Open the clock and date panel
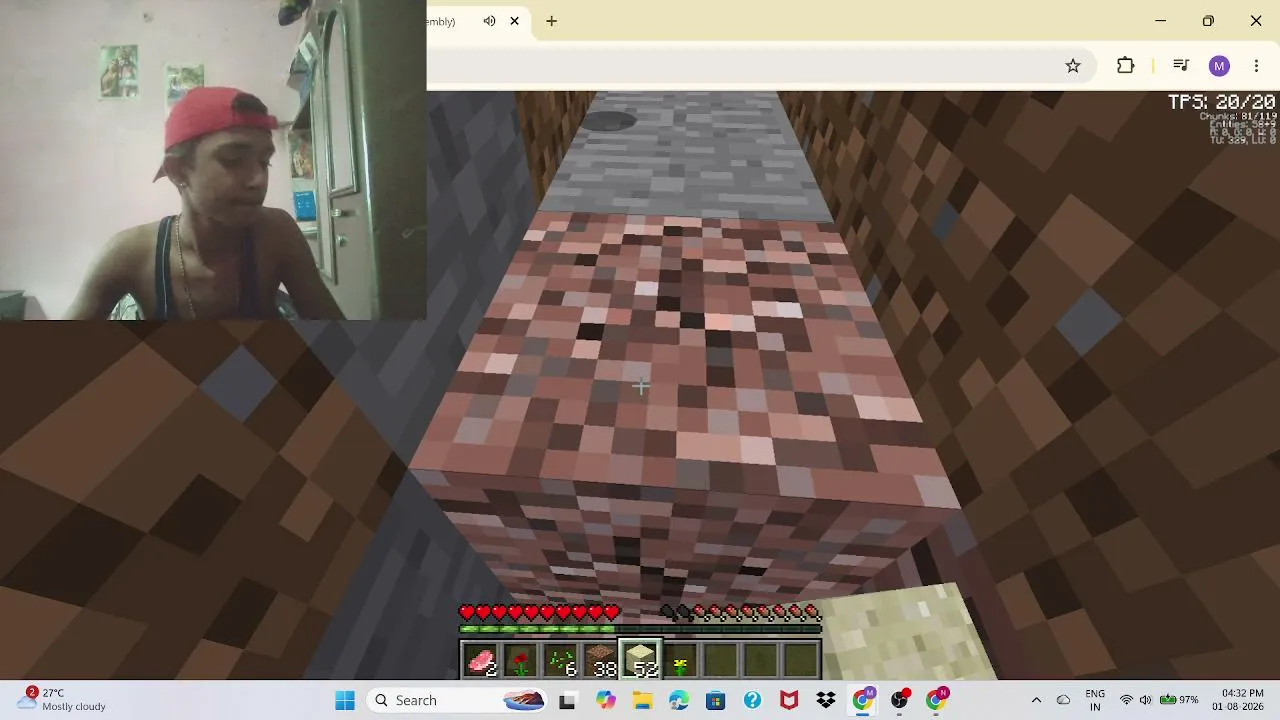 coord(1237,700)
